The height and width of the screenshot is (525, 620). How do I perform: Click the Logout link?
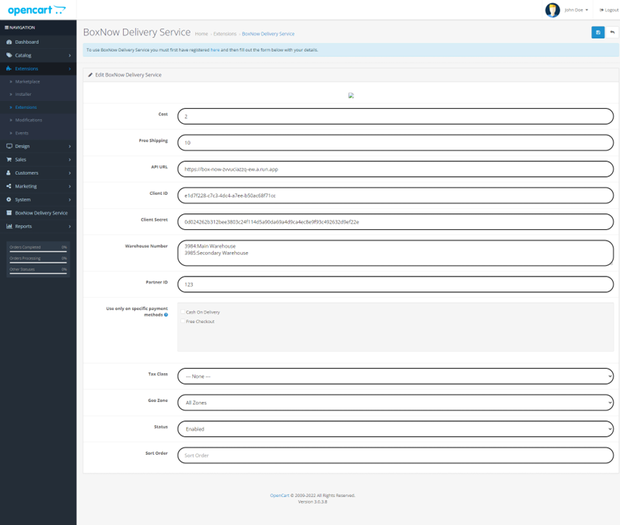pyautogui.click(x=608, y=10)
